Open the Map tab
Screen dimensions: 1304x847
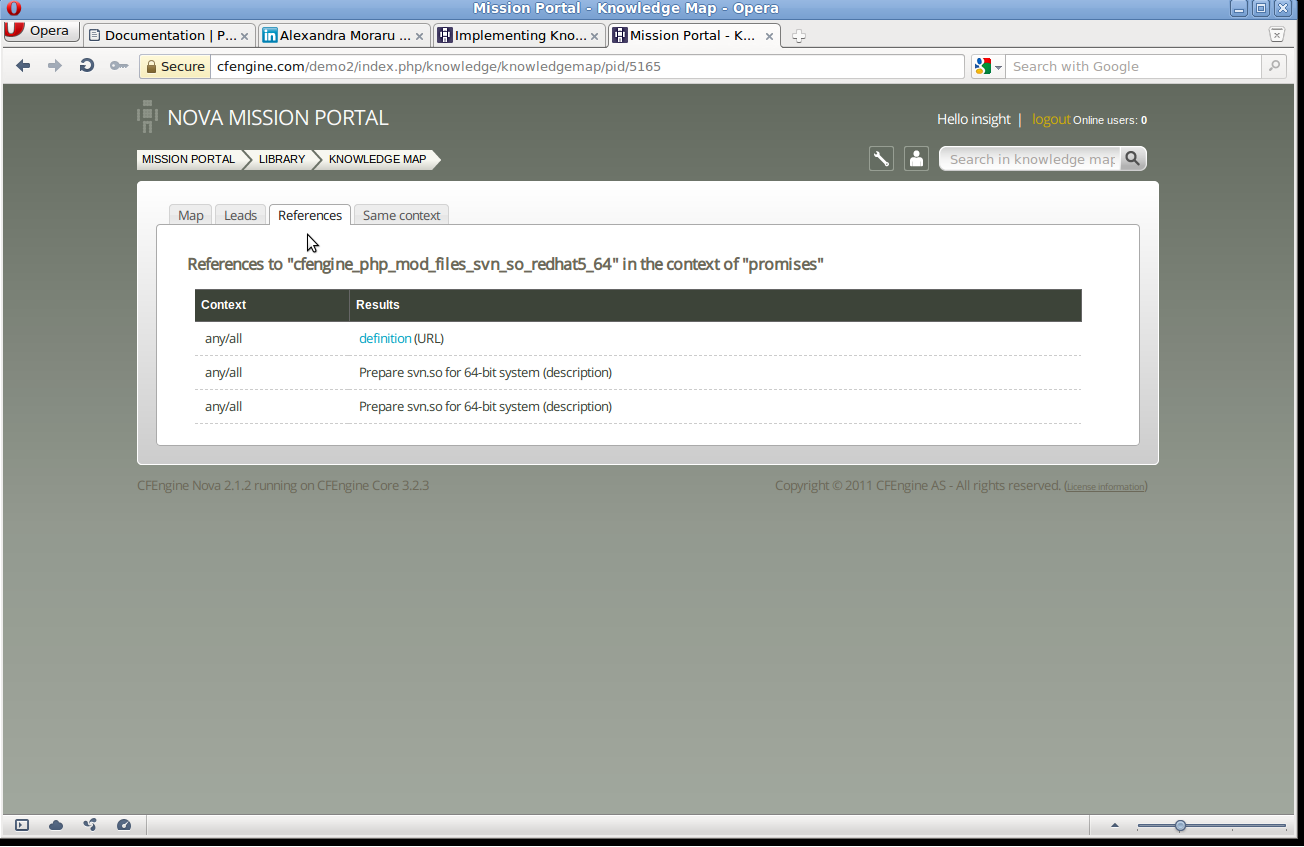[190, 215]
